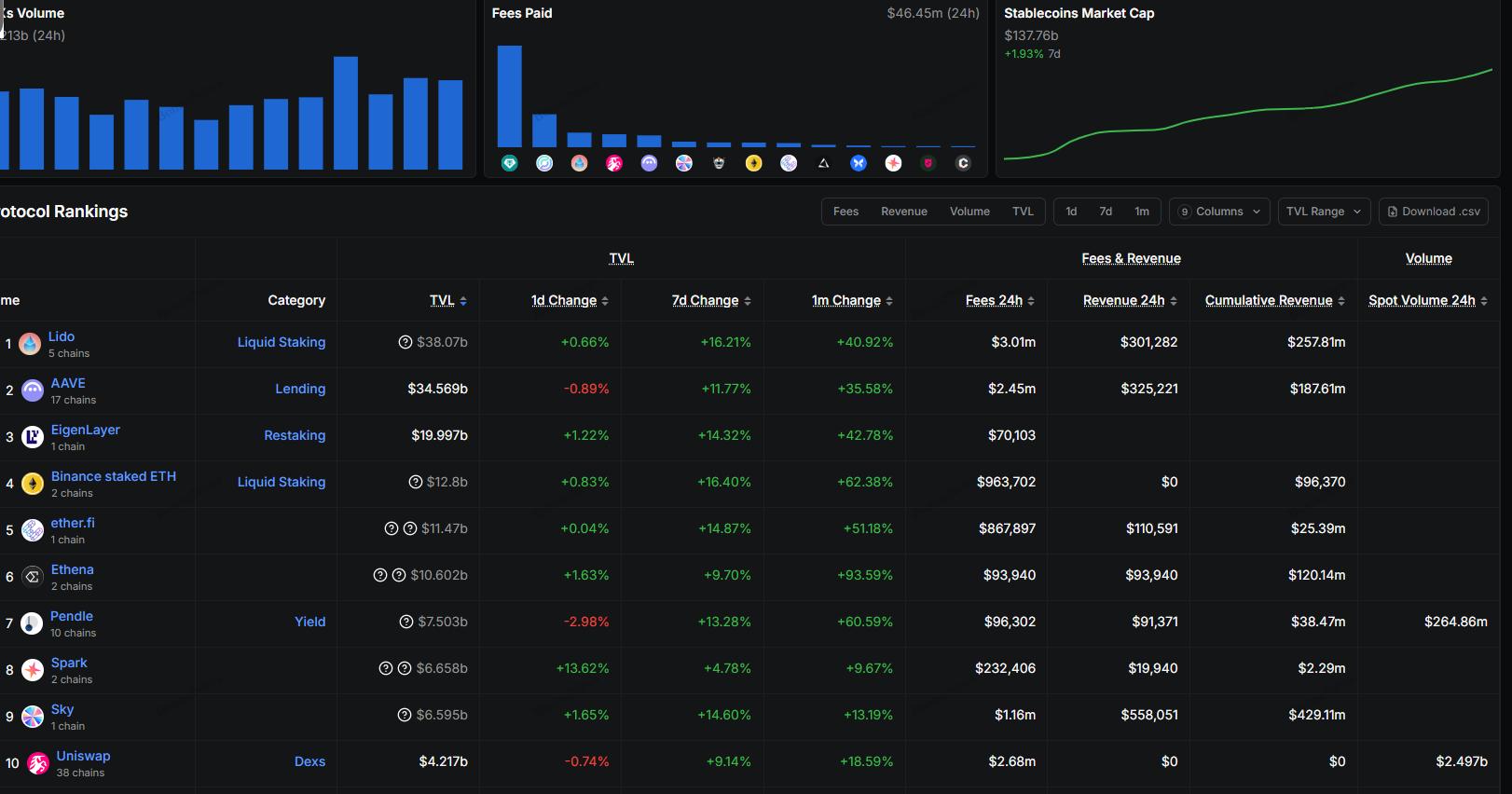Click the grey letter C logo under Fees Paid chart
The image size is (1512, 794).
963,163
